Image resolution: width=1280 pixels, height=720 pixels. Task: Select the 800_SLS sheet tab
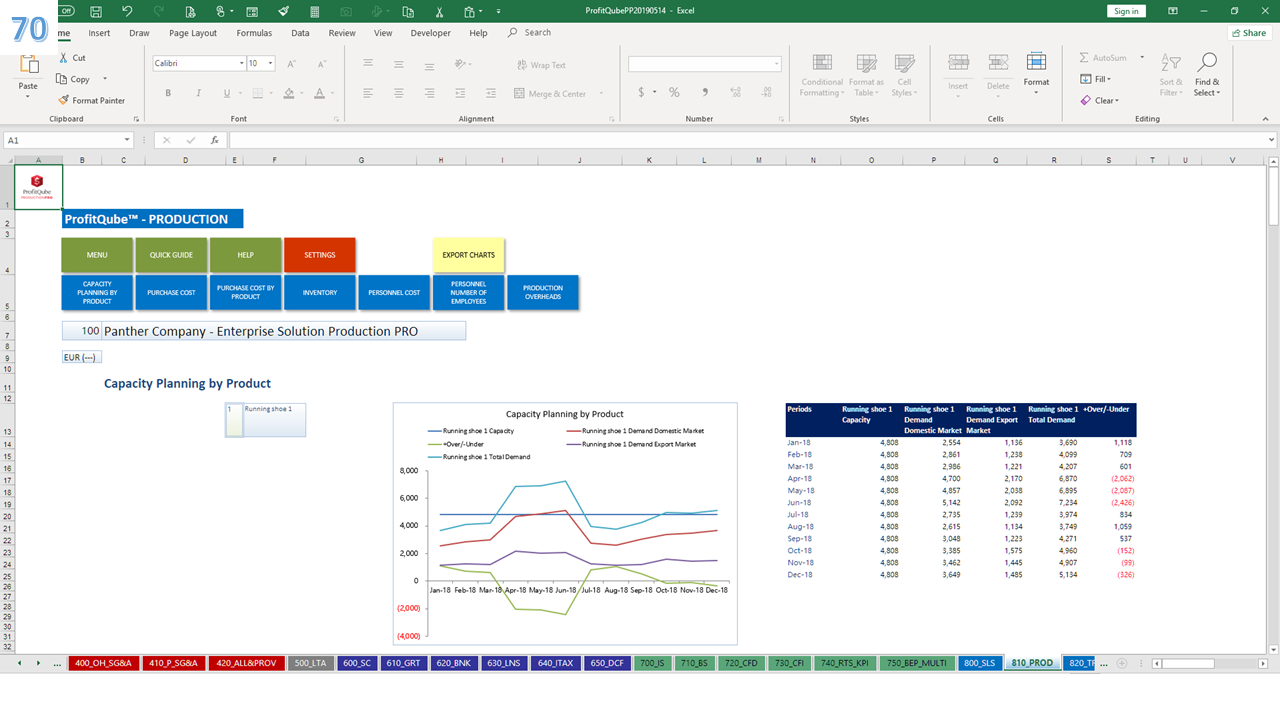tap(979, 663)
